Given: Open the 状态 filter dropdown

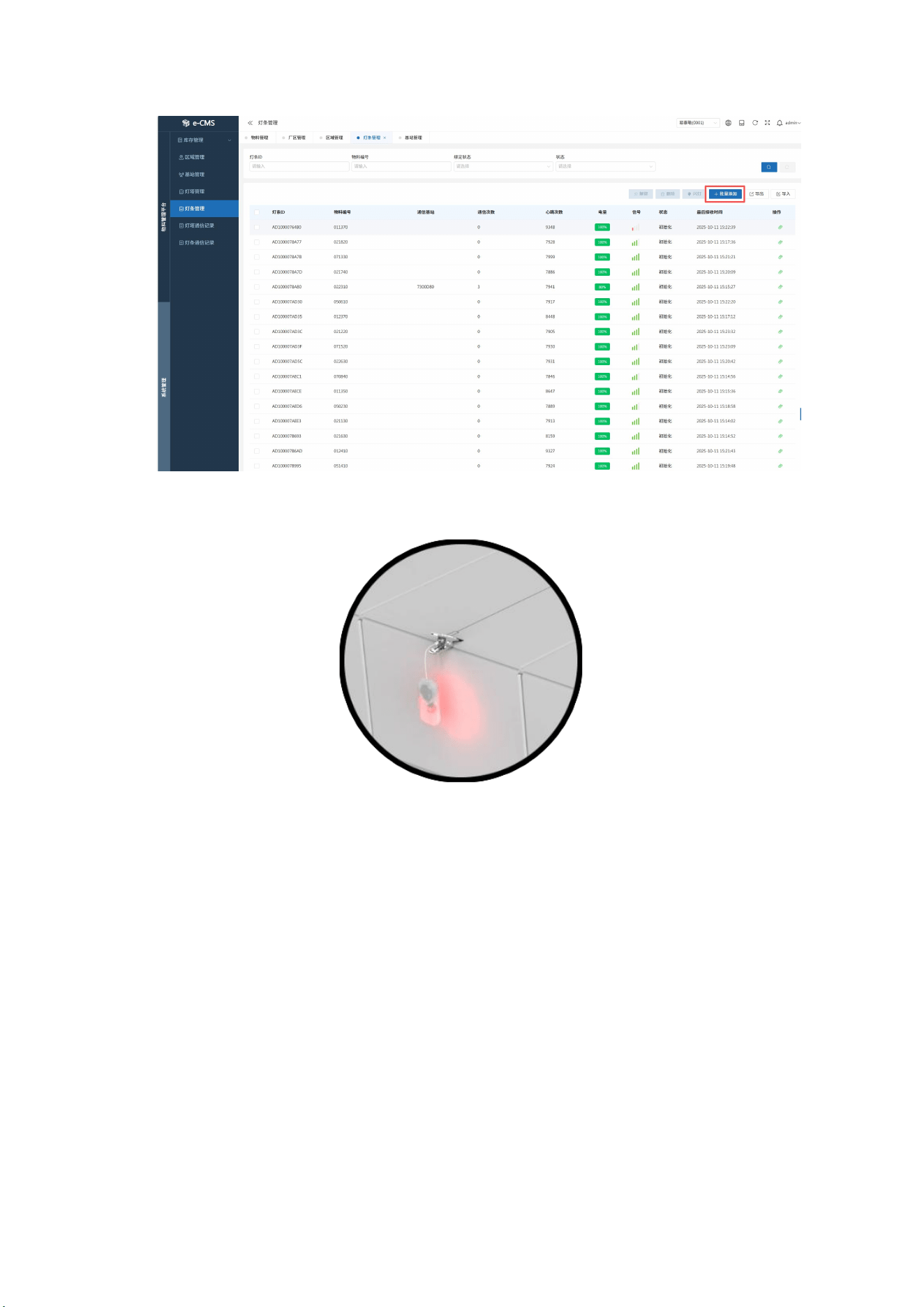Looking at the screenshot, I should tap(605, 166).
